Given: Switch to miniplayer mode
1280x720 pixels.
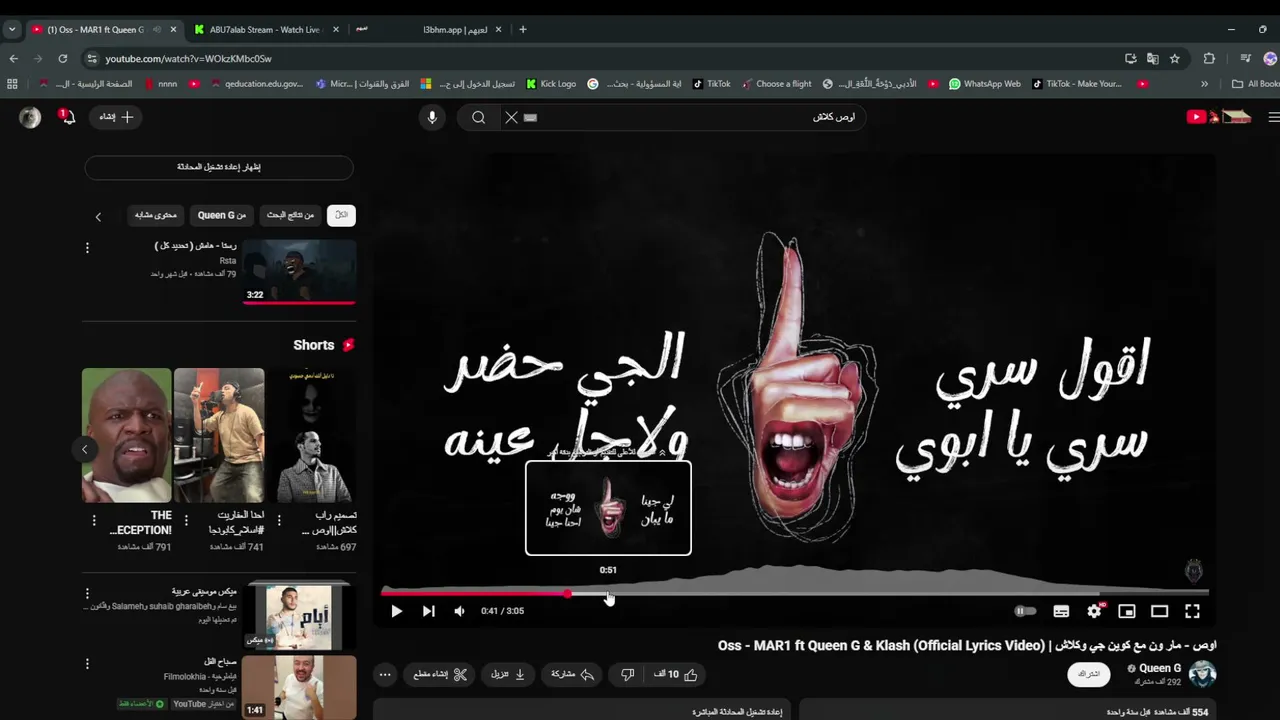Looking at the screenshot, I should coord(1127,611).
